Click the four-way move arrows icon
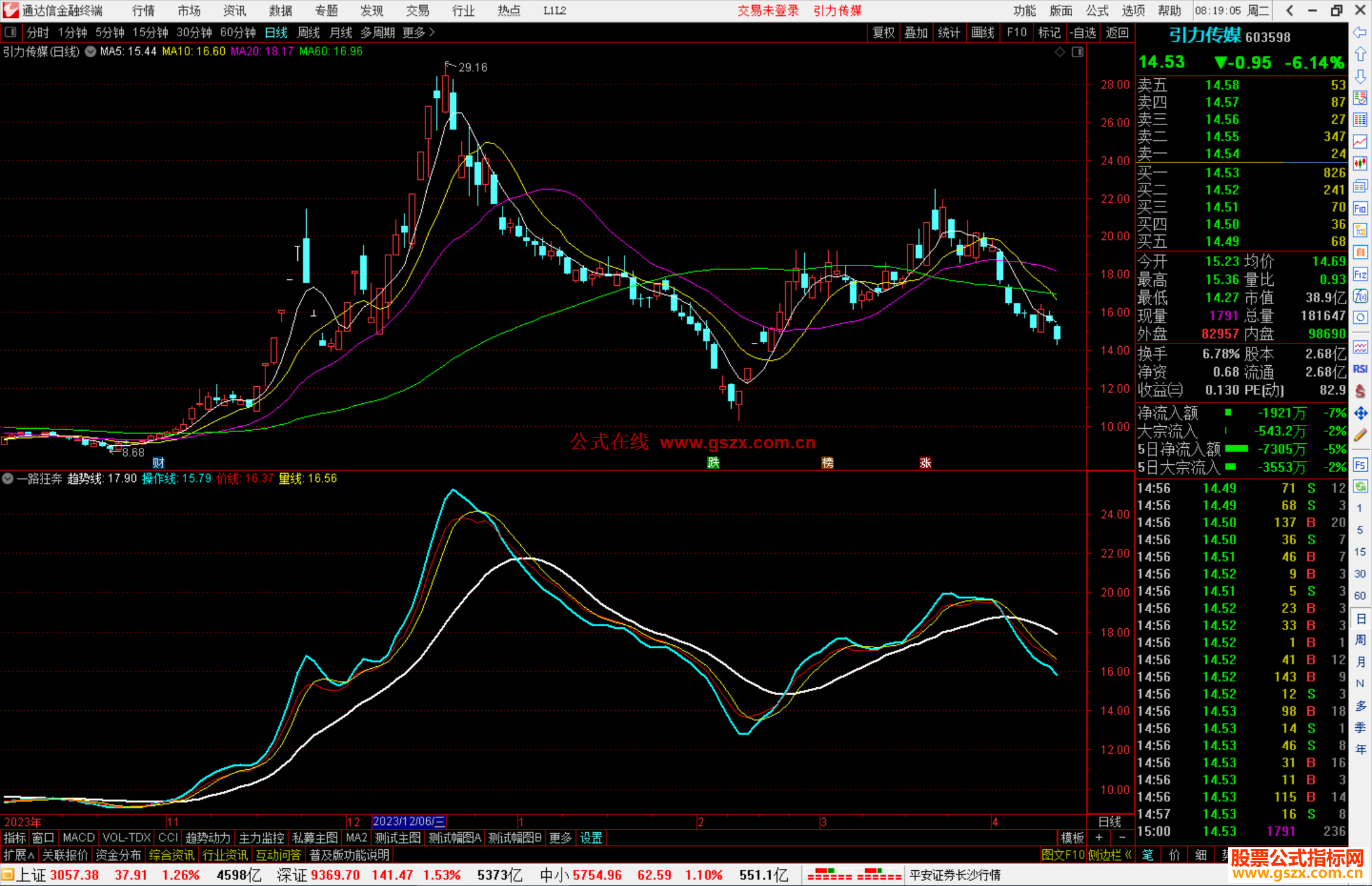1372x886 pixels. click(x=1360, y=413)
